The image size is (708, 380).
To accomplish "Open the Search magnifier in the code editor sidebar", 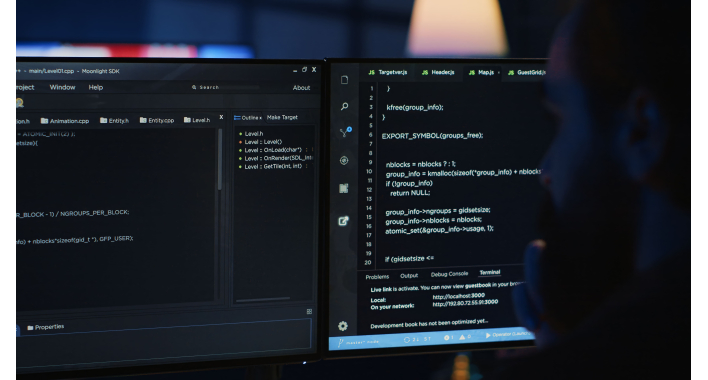I will coord(345,107).
